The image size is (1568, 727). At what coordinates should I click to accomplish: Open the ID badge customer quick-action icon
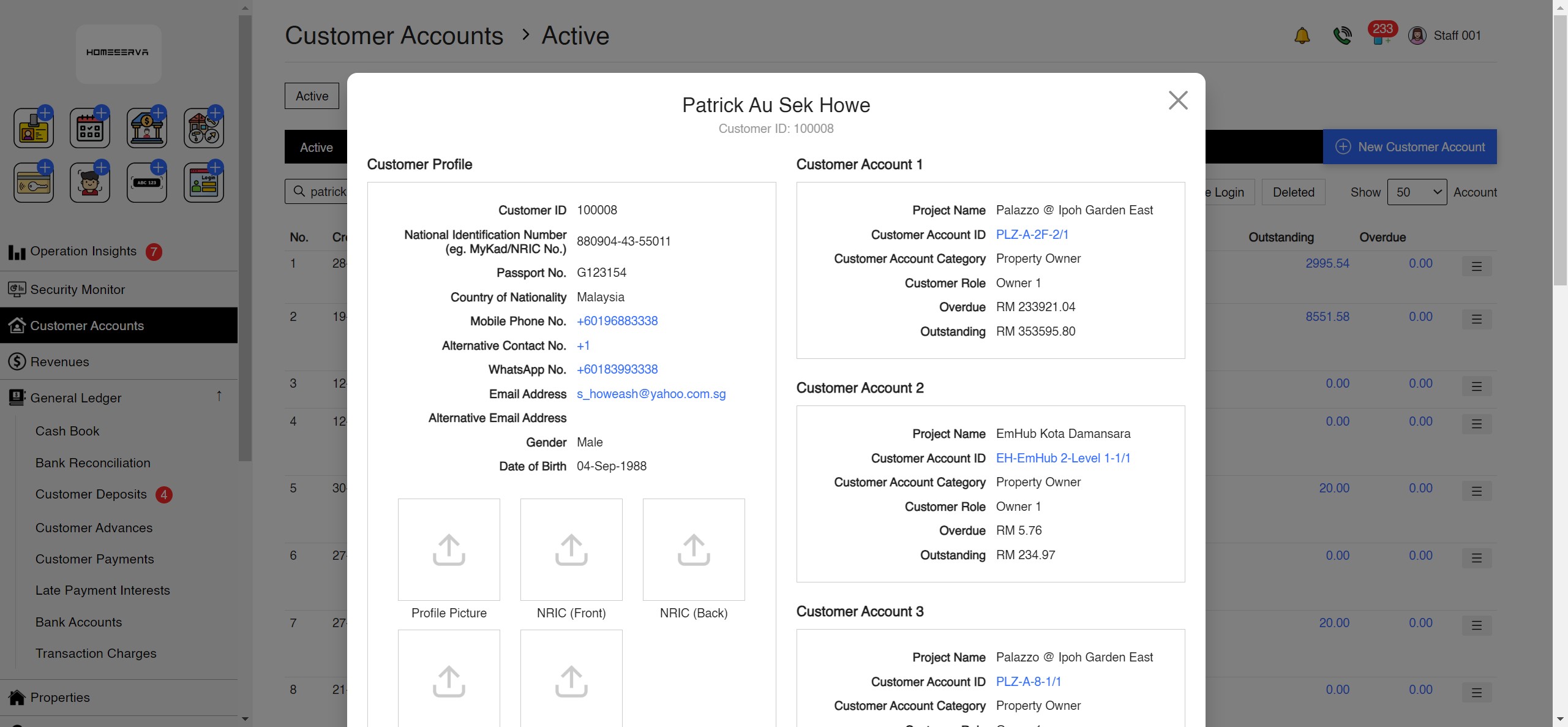34,127
